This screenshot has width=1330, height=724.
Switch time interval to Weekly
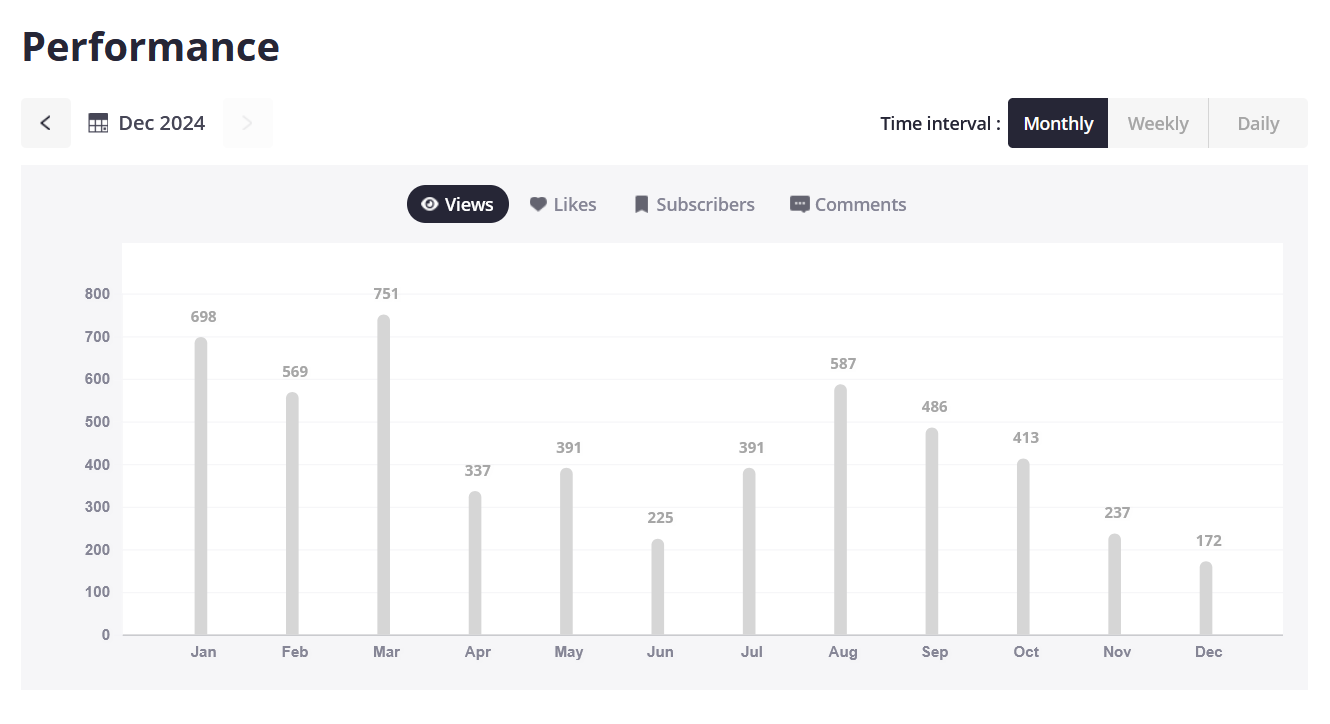(x=1158, y=123)
